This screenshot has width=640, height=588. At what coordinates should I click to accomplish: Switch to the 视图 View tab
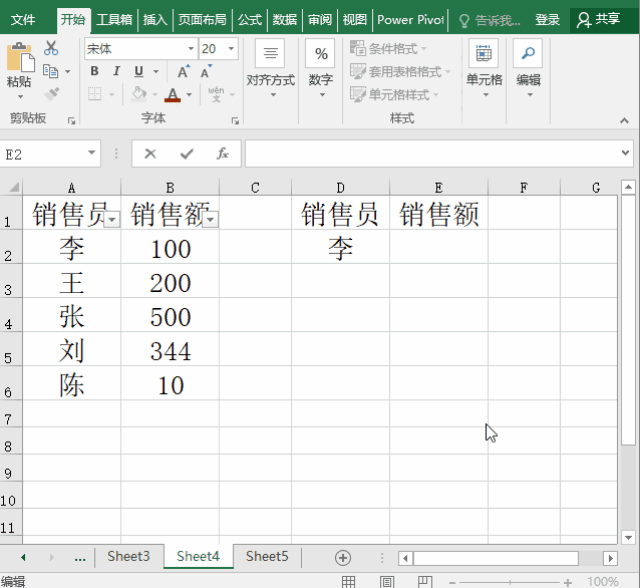(x=355, y=20)
